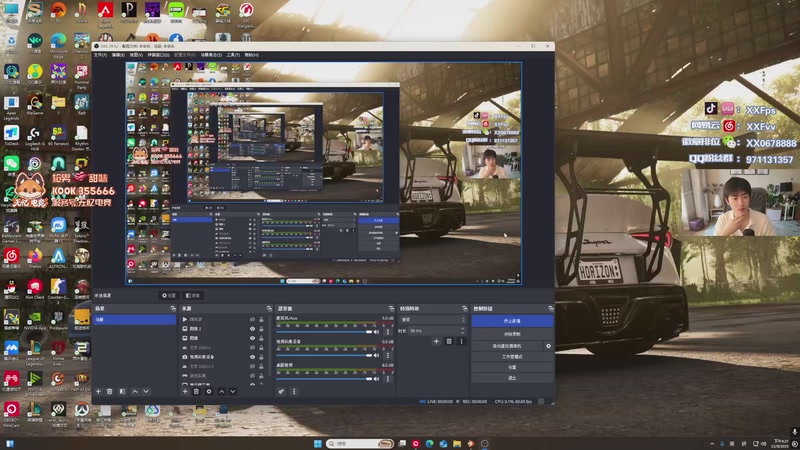Viewport: 800px width, 450px height.
Task: Toggle visibility of 媒体源 source
Action: (252, 319)
